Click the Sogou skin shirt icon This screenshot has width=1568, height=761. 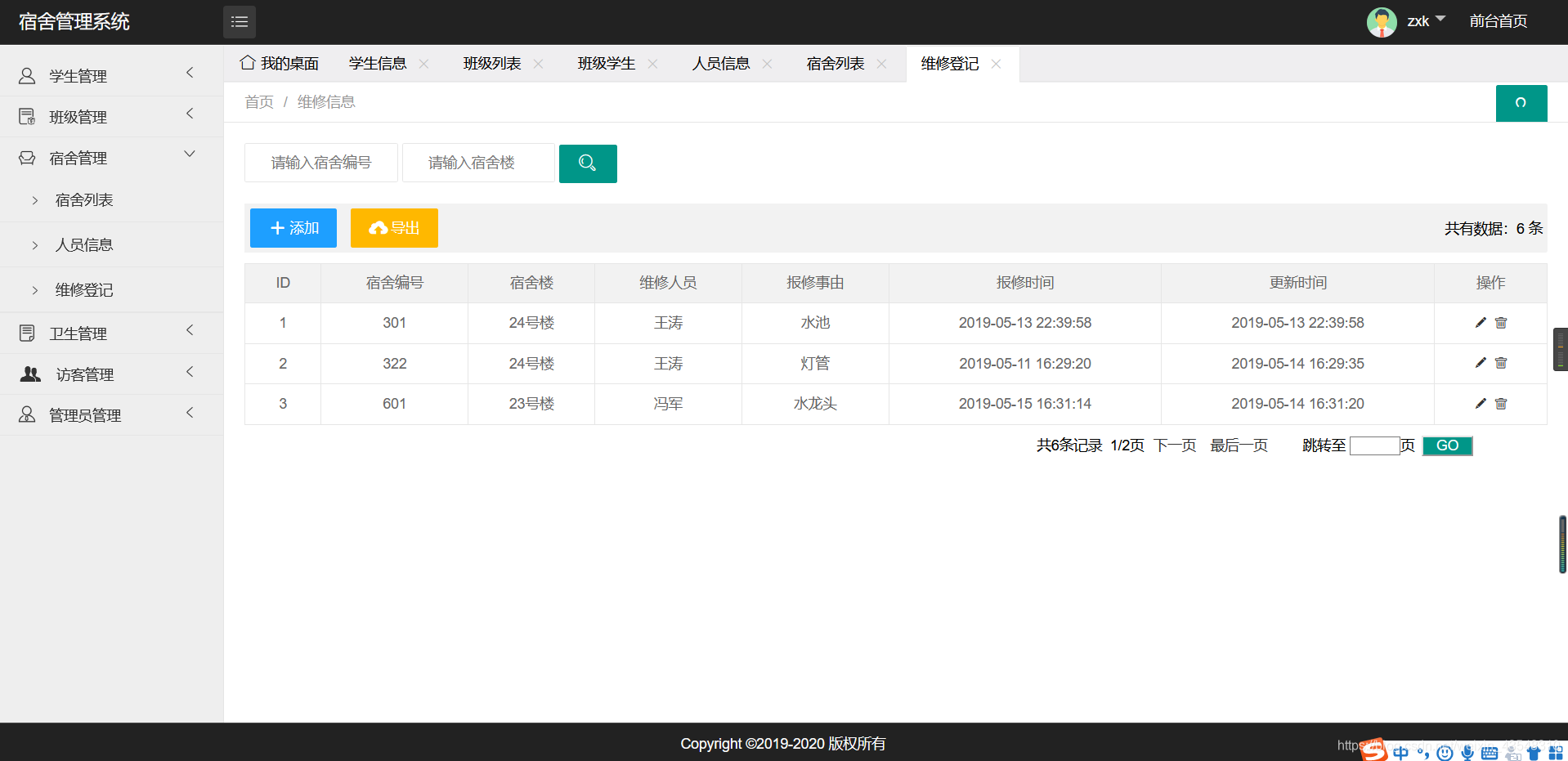point(1534,753)
